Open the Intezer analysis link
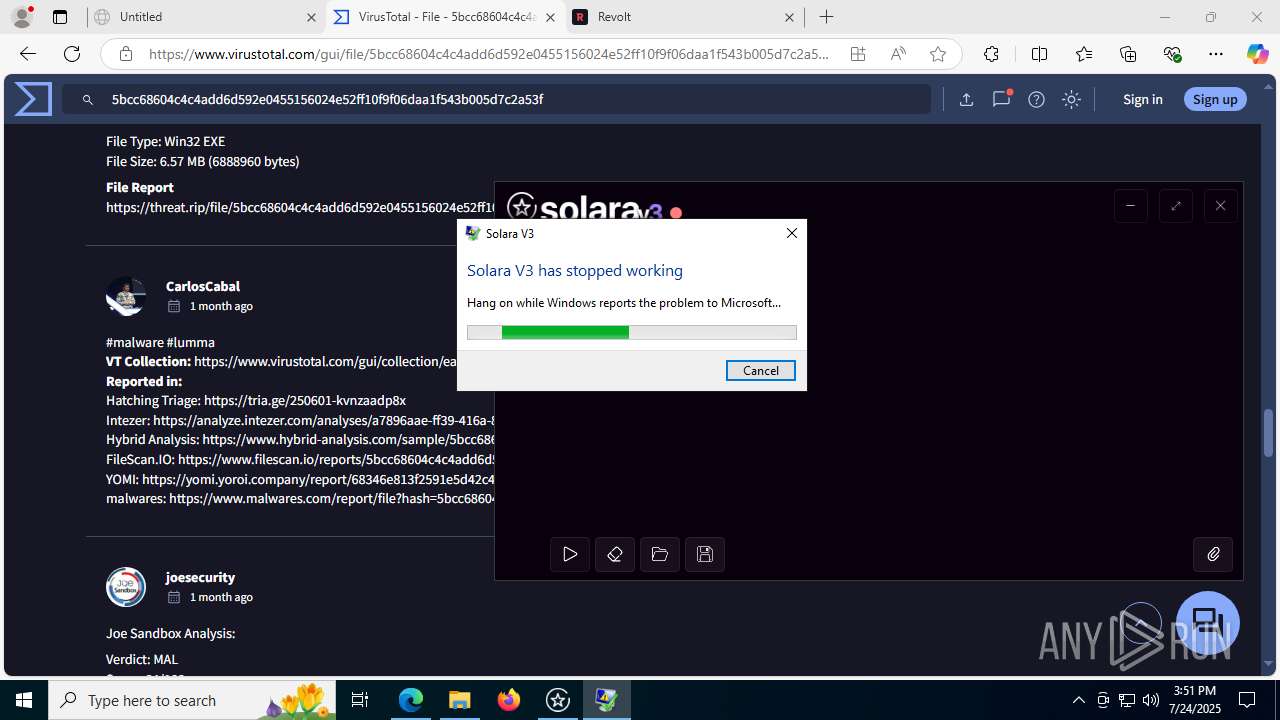Screen dimensions: 1280x720 click(x=324, y=420)
